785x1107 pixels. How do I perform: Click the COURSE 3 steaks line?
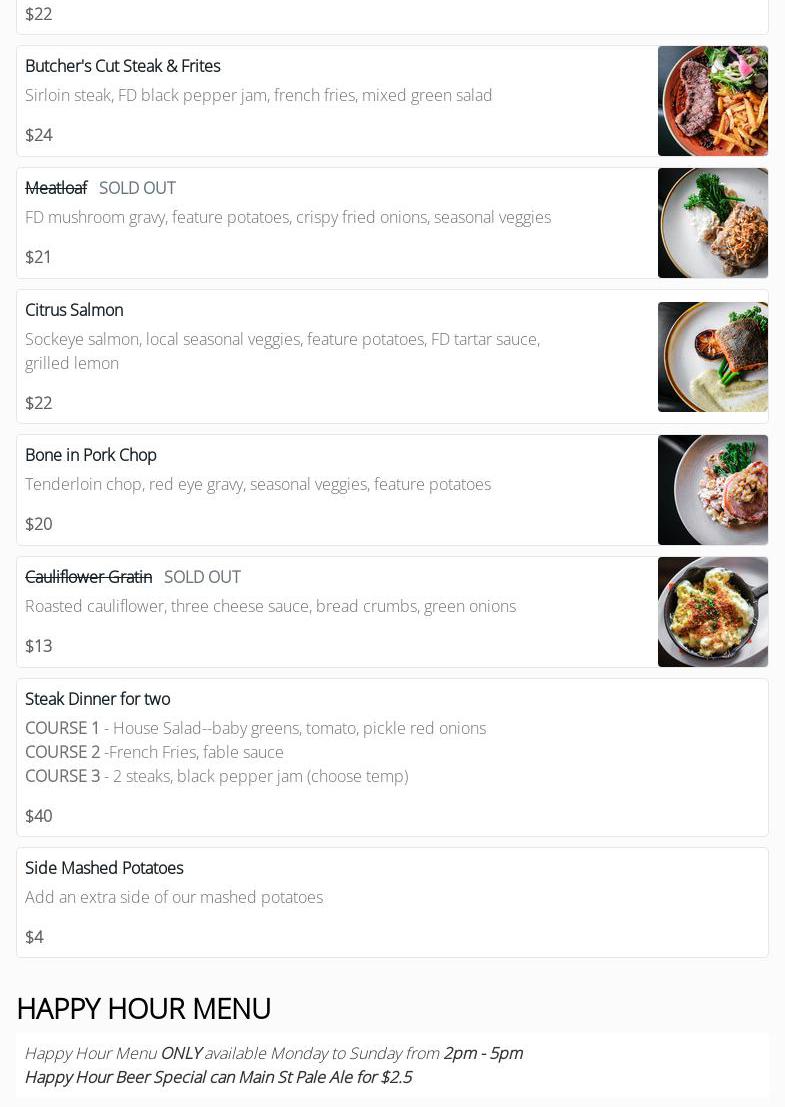(216, 776)
